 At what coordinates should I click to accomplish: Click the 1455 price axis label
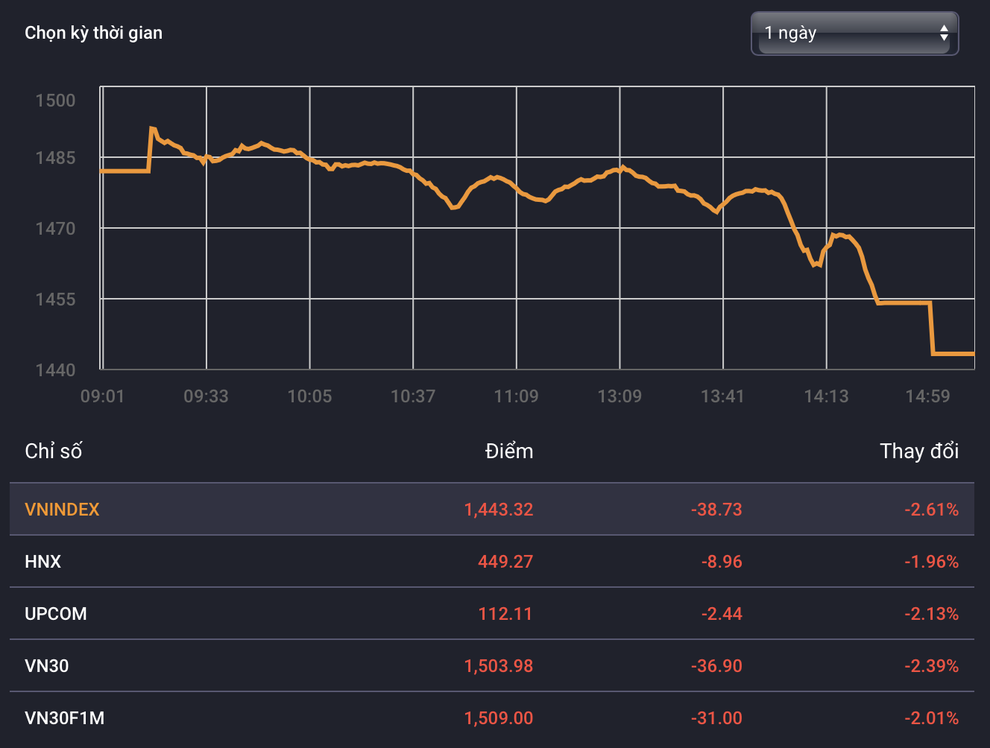[x=55, y=299]
